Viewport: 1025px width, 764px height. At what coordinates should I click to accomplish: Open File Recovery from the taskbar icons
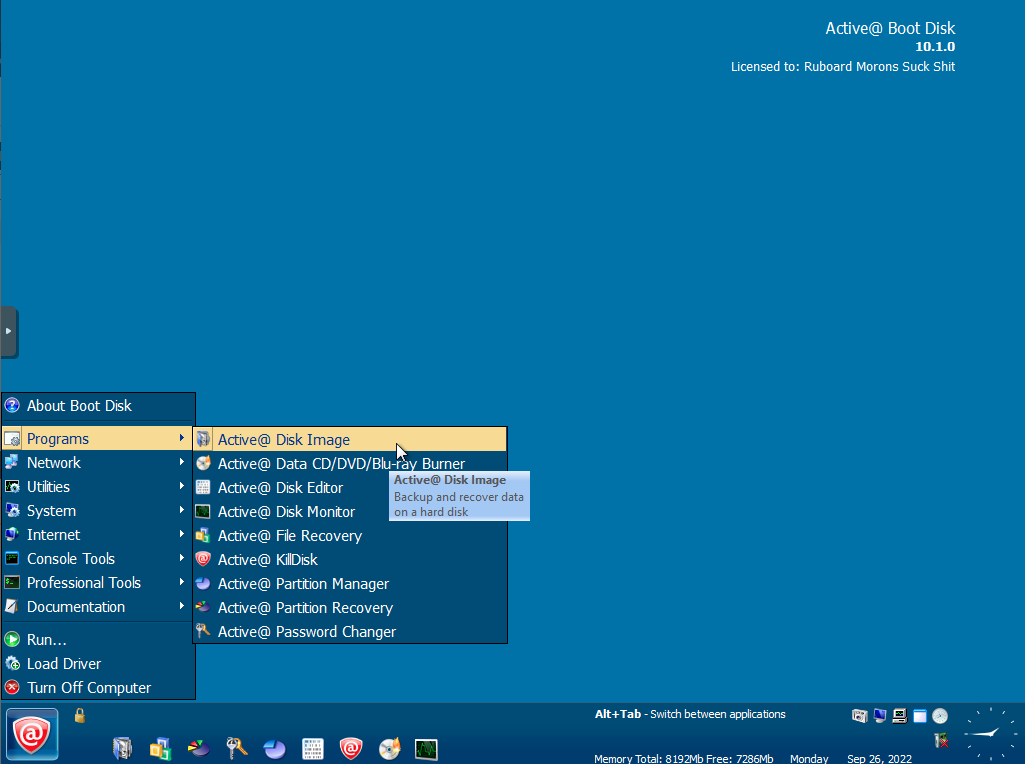(160, 748)
